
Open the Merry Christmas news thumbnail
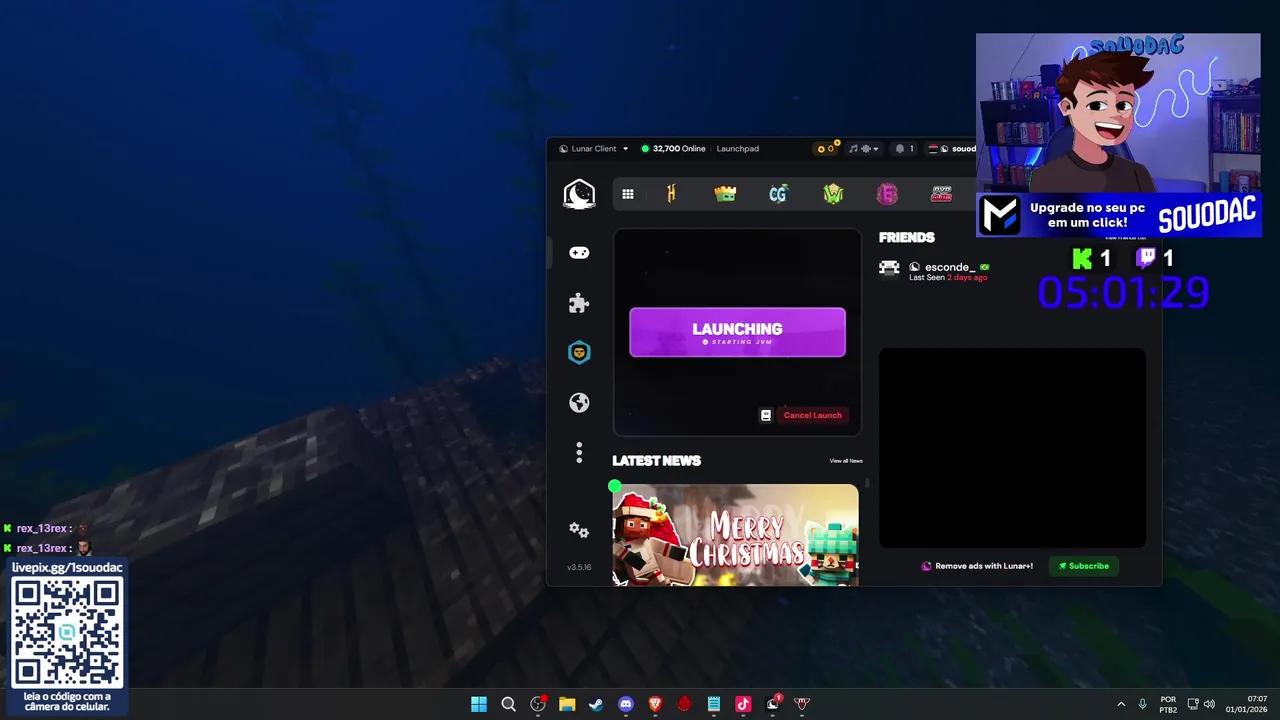[x=735, y=535]
